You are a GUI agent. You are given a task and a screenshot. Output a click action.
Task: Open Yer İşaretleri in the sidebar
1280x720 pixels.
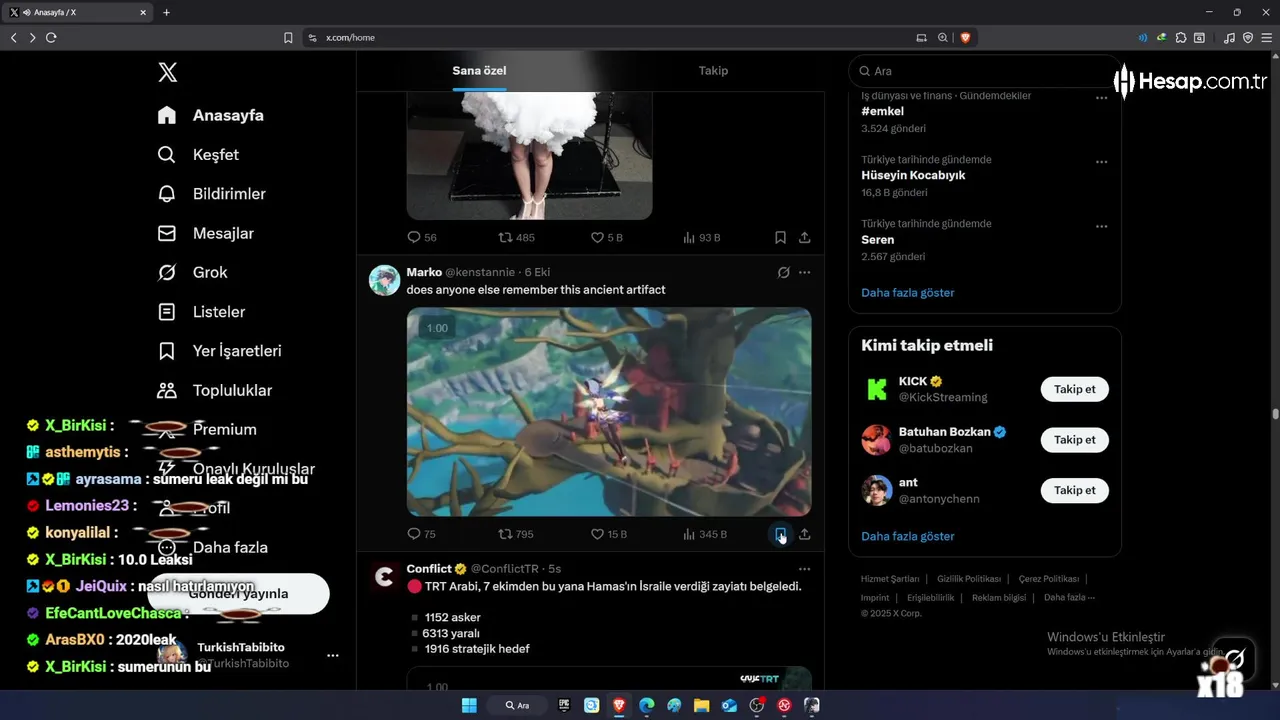pos(219,351)
